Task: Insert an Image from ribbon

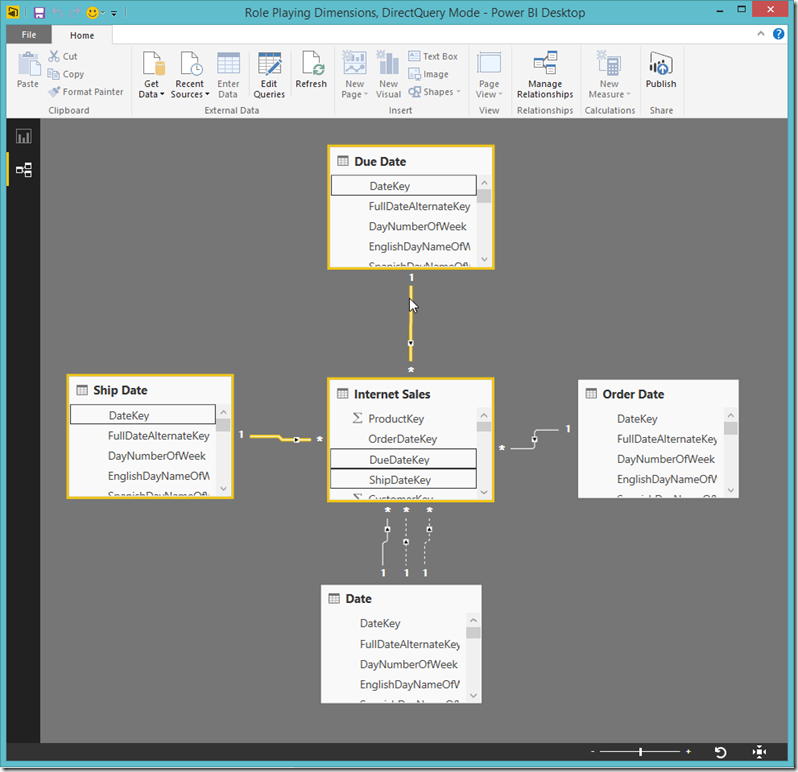Action: coord(429,74)
